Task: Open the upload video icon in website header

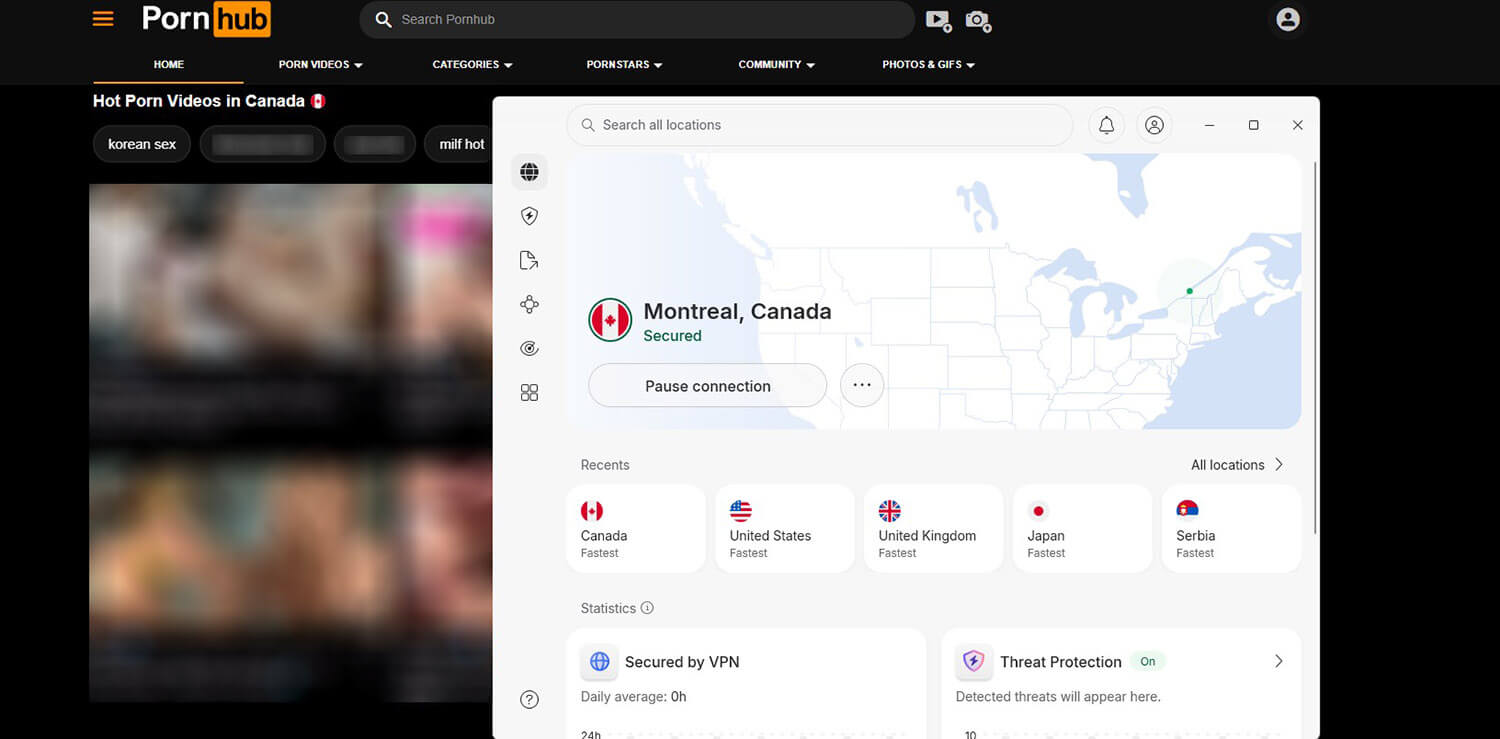Action: [x=938, y=20]
